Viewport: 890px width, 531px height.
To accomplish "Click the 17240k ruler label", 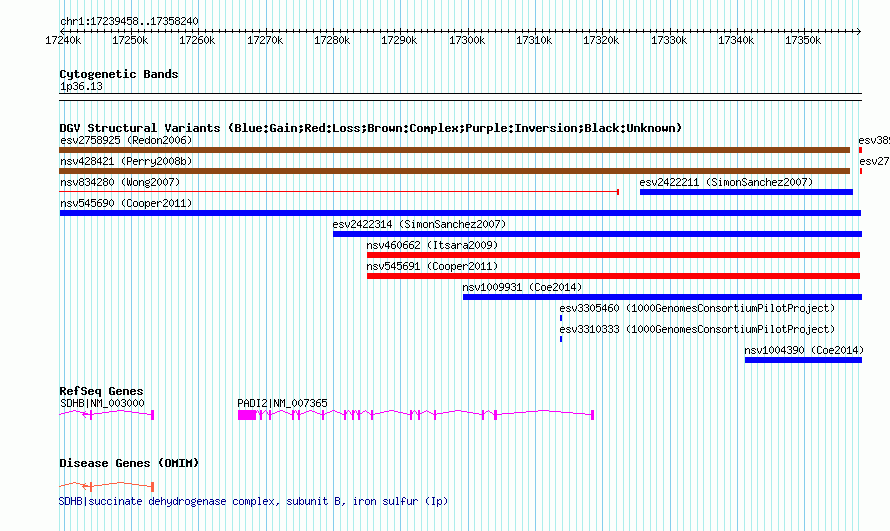I will (x=63, y=40).
